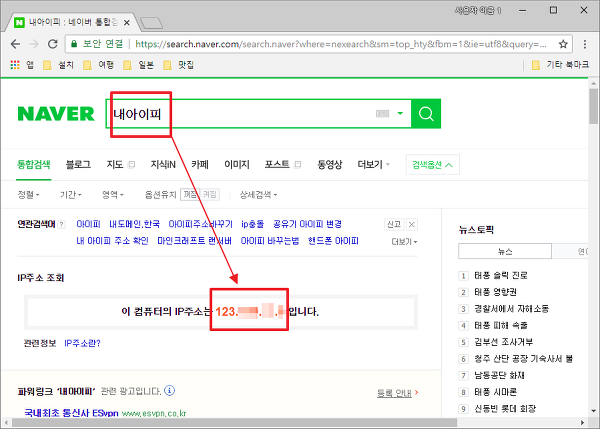
Task: Click the ip충돌 related link
Action: point(253,224)
